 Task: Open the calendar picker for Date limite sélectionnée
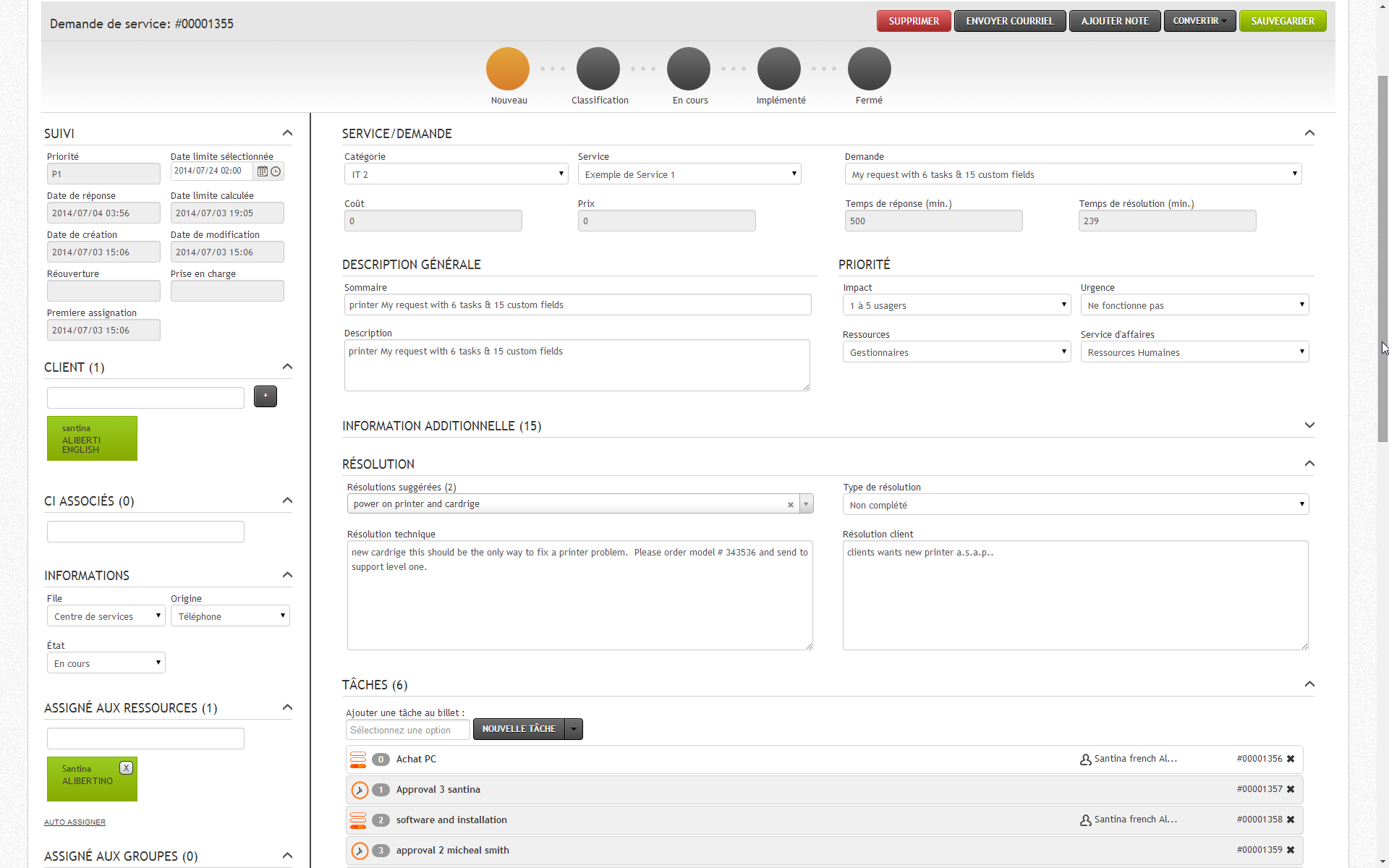(263, 171)
